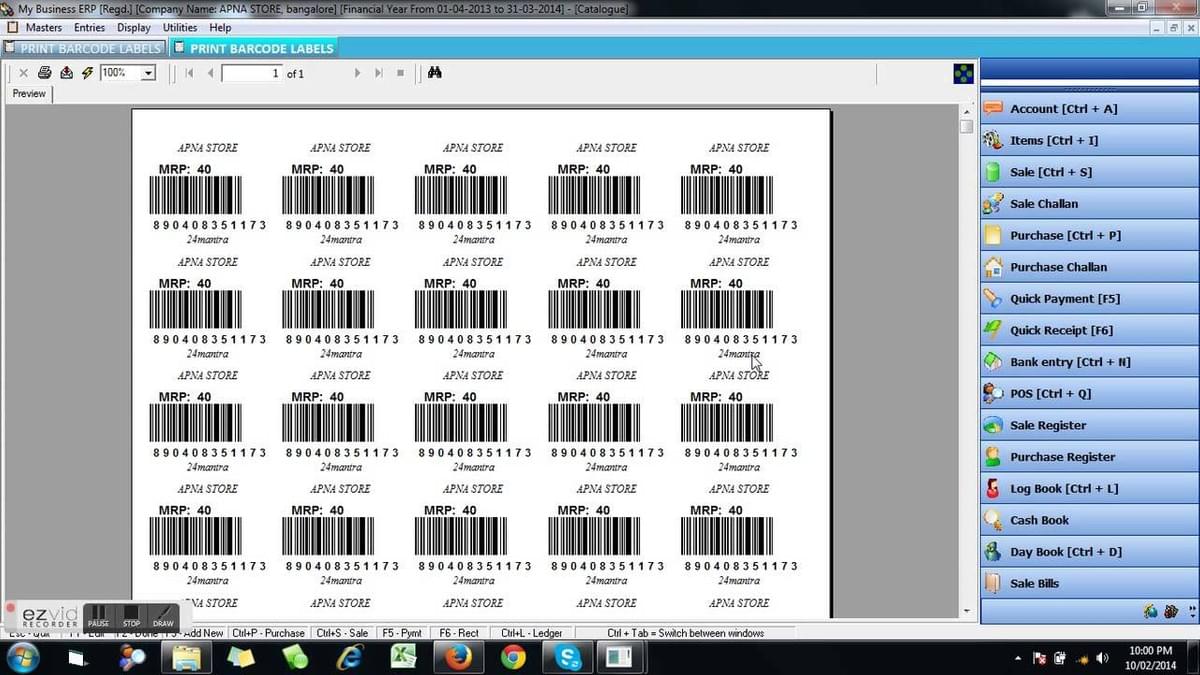Open the Utilities menu

[x=180, y=28]
